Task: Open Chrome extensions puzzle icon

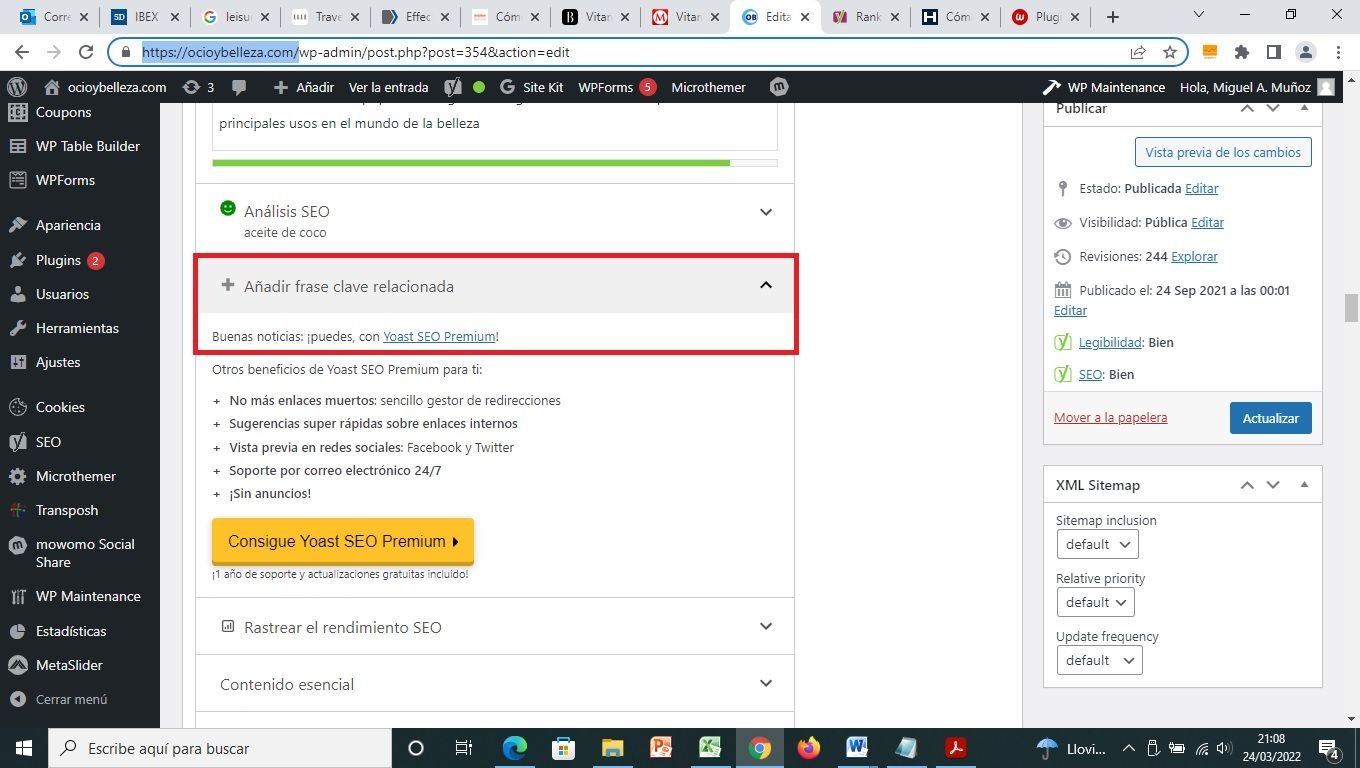Action: [1242, 52]
